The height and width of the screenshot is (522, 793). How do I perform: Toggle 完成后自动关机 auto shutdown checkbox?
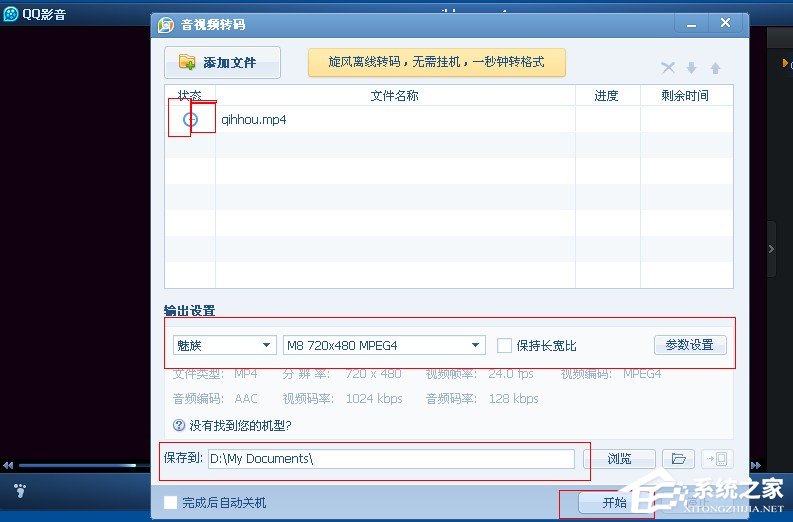click(x=170, y=502)
